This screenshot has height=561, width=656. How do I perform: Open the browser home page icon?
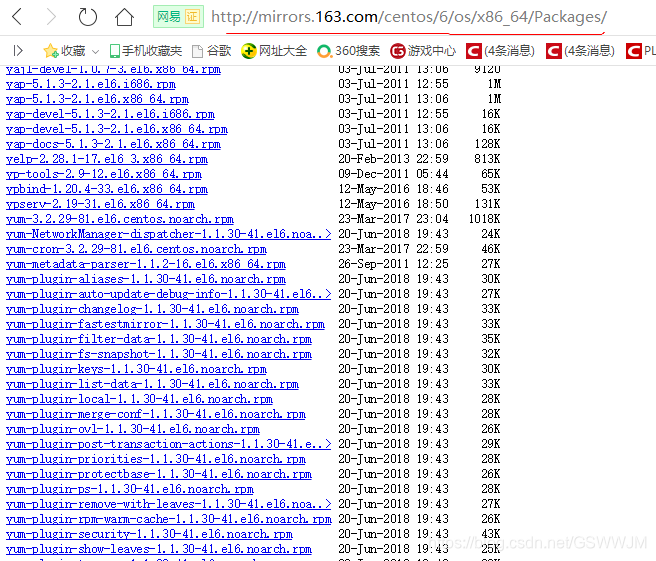[124, 17]
